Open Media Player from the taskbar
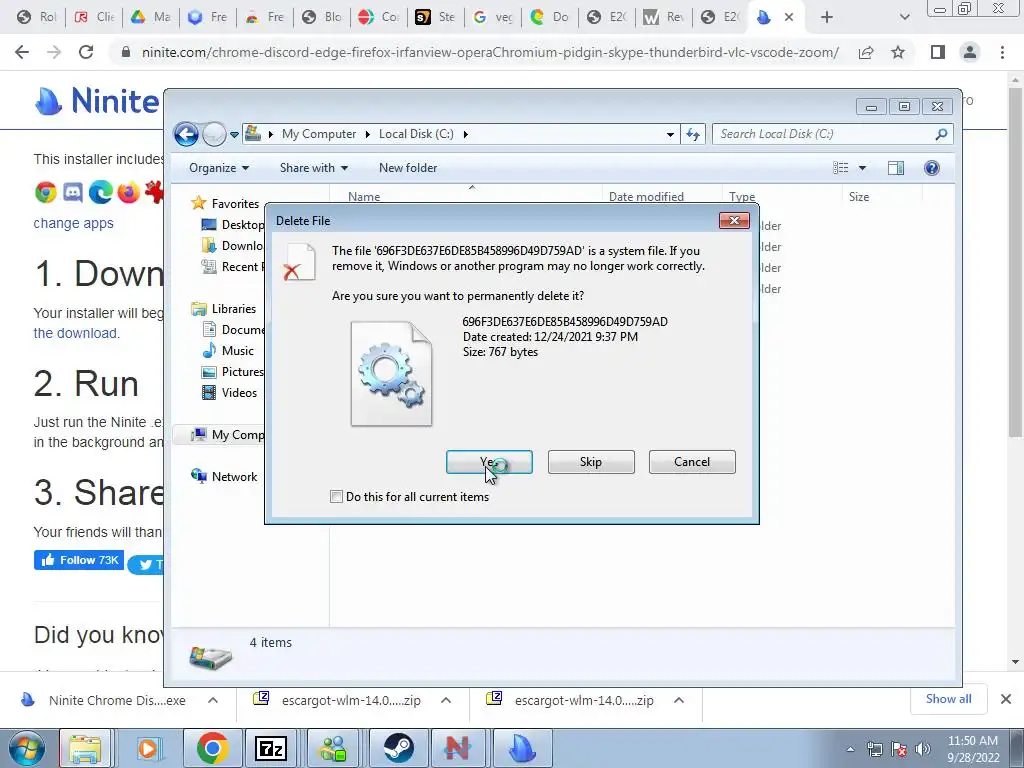This screenshot has width=1024, height=768. pyautogui.click(x=148, y=748)
